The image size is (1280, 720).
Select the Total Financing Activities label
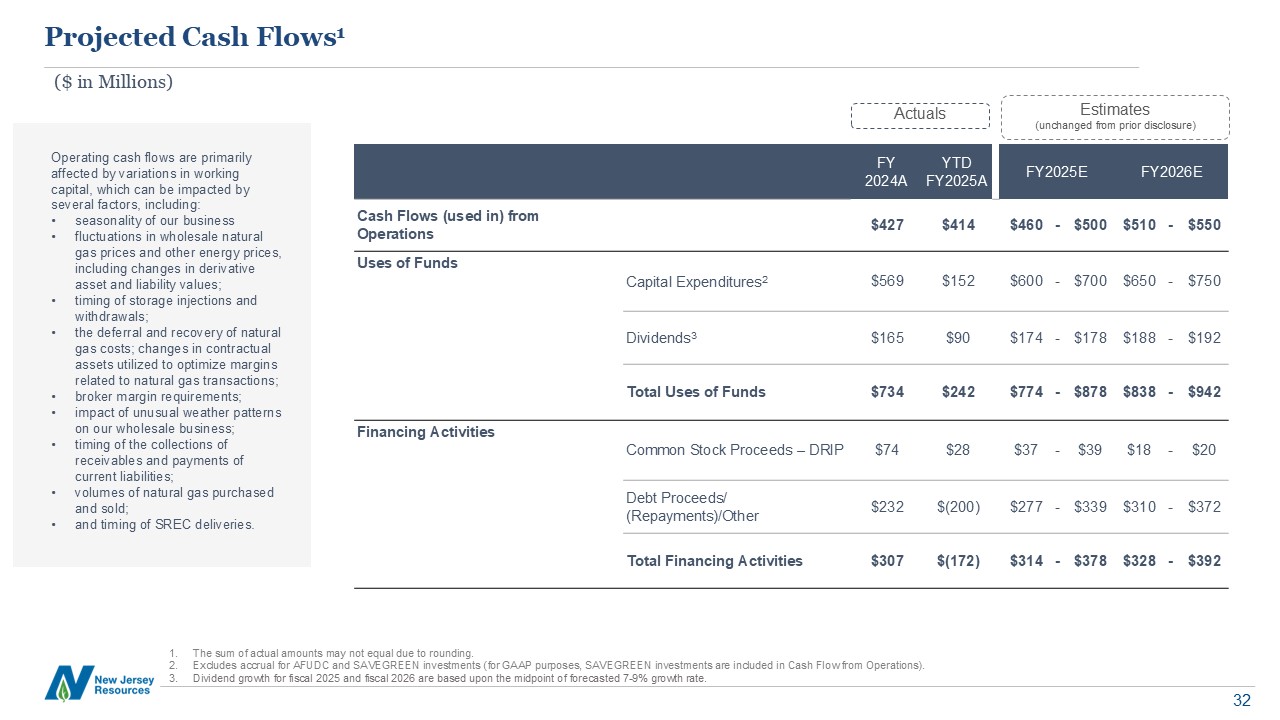[x=714, y=561]
